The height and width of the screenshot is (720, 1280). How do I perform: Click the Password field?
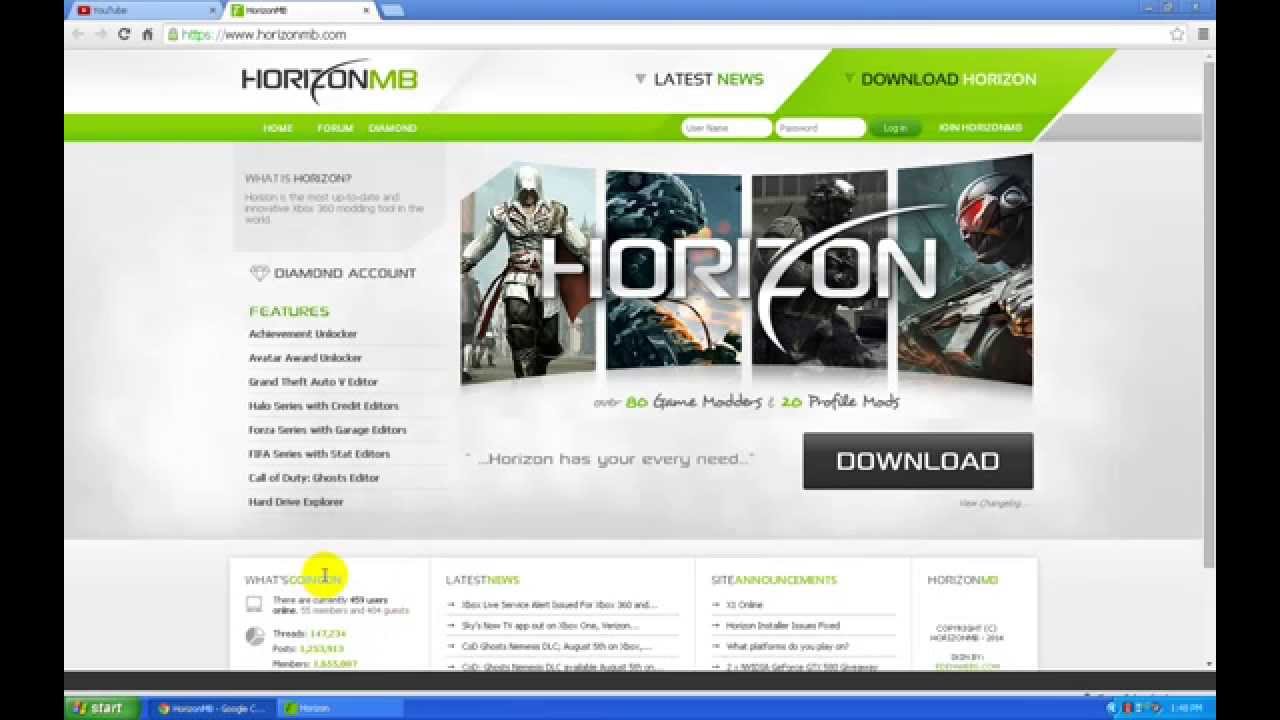(820, 128)
